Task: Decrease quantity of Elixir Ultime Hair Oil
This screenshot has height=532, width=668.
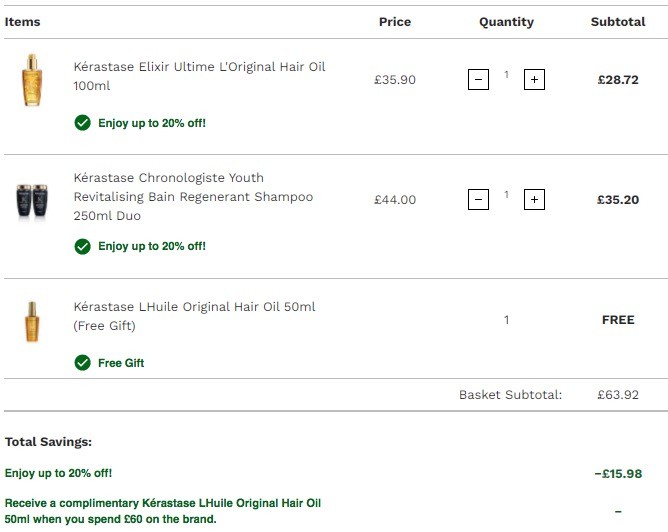Action: 478,79
